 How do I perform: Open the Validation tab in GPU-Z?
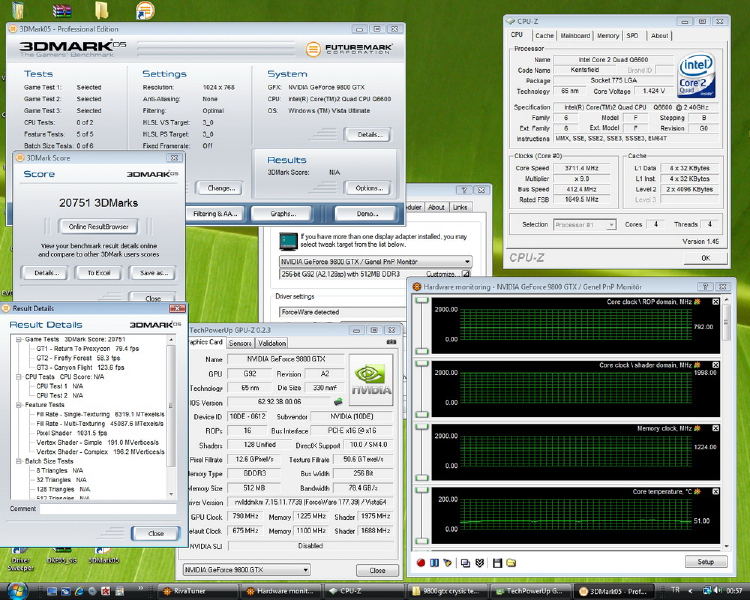(x=272, y=344)
